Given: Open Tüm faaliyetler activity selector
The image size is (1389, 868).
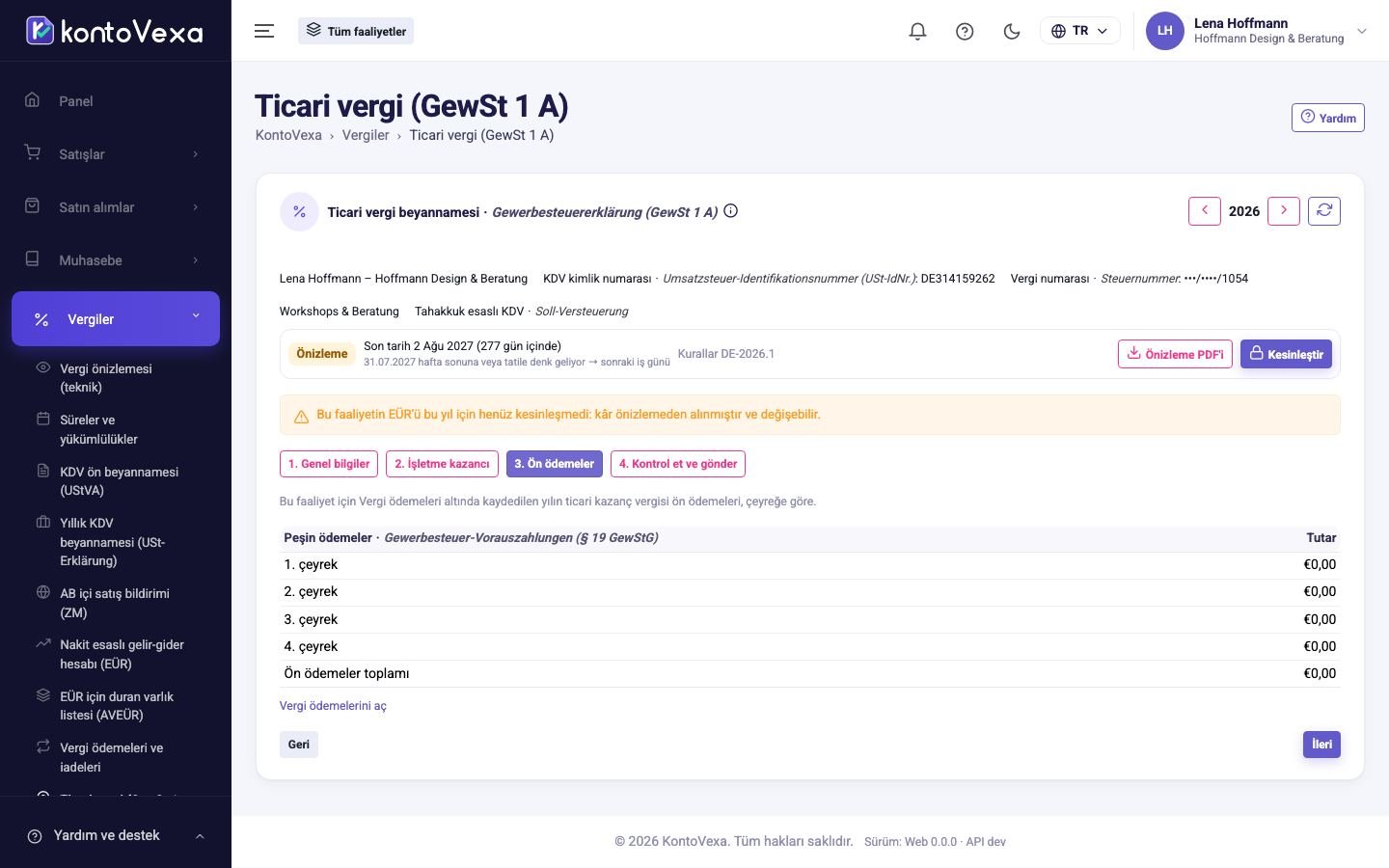Looking at the screenshot, I should point(356,31).
